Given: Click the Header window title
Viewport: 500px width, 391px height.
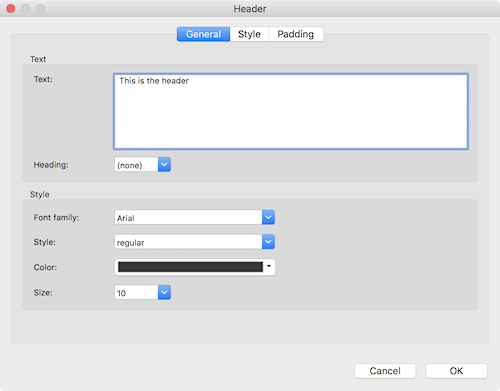Looking at the screenshot, I should tap(250, 9).
